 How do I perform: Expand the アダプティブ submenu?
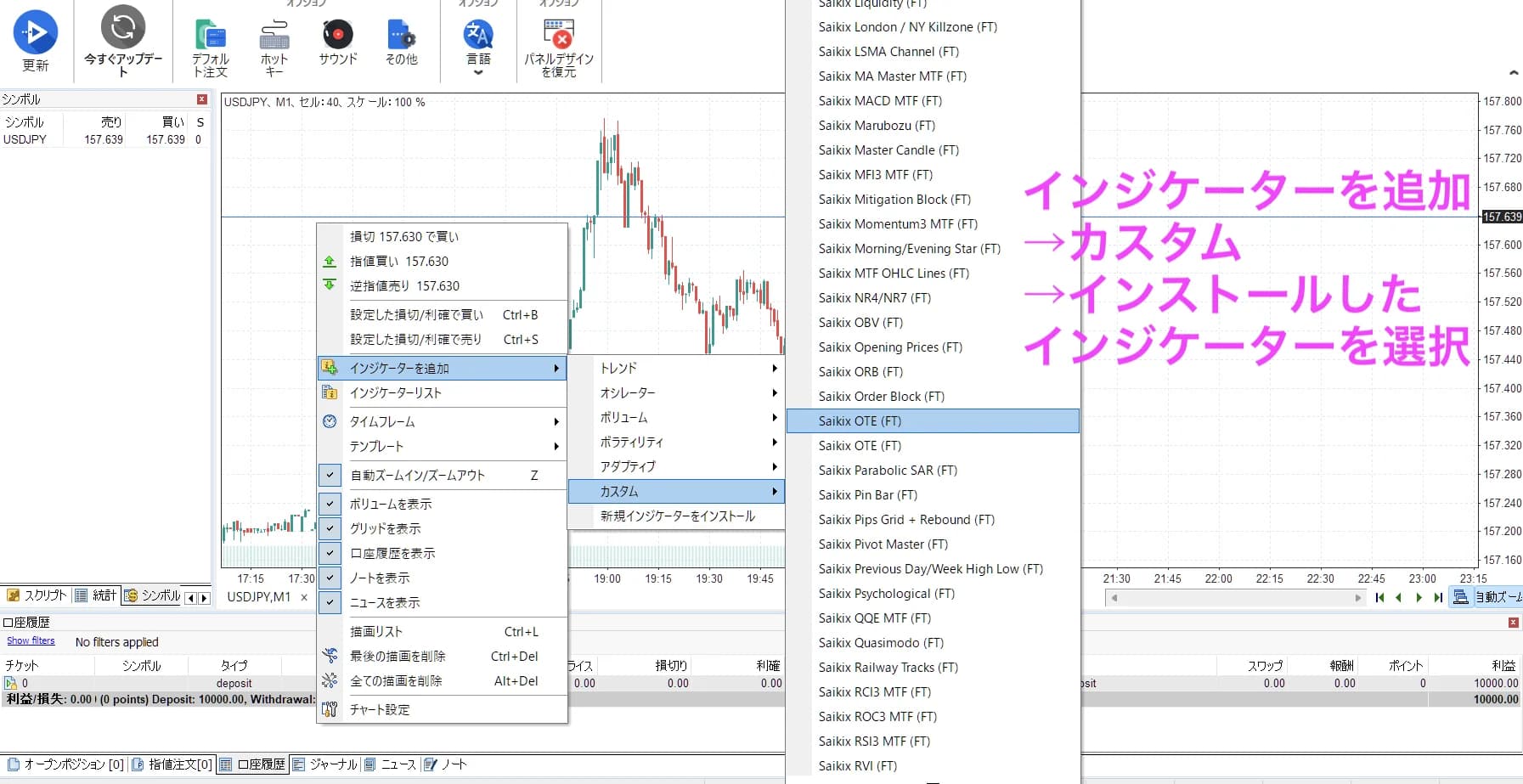(676, 466)
